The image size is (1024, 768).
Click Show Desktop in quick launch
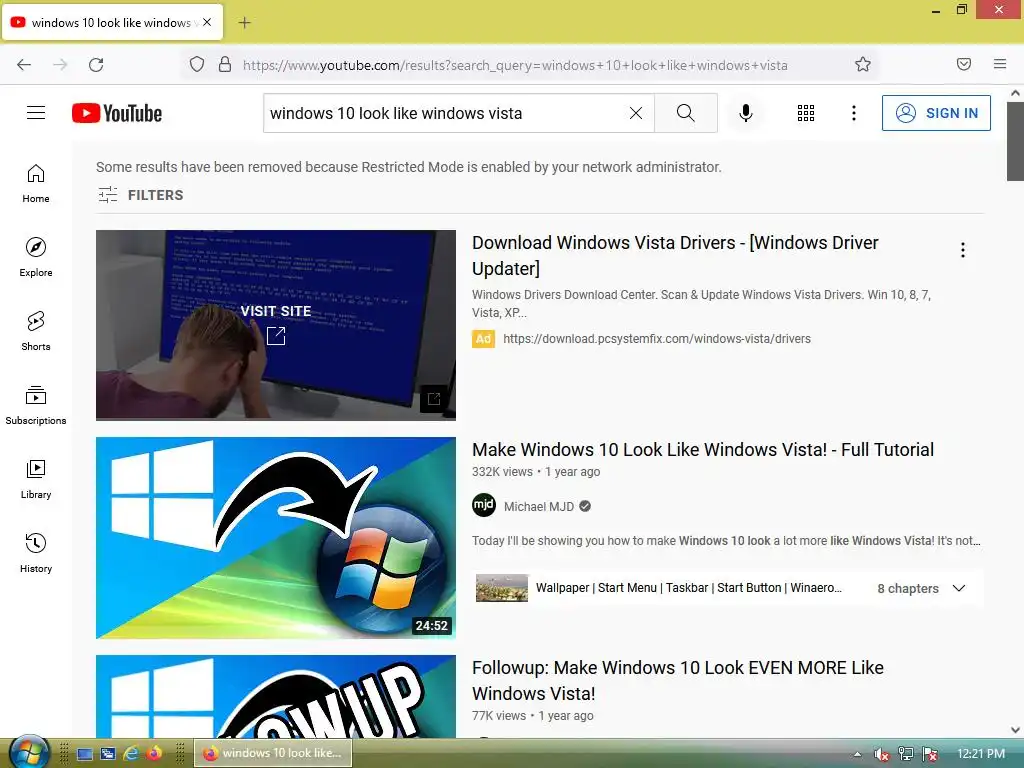[x=85, y=754]
